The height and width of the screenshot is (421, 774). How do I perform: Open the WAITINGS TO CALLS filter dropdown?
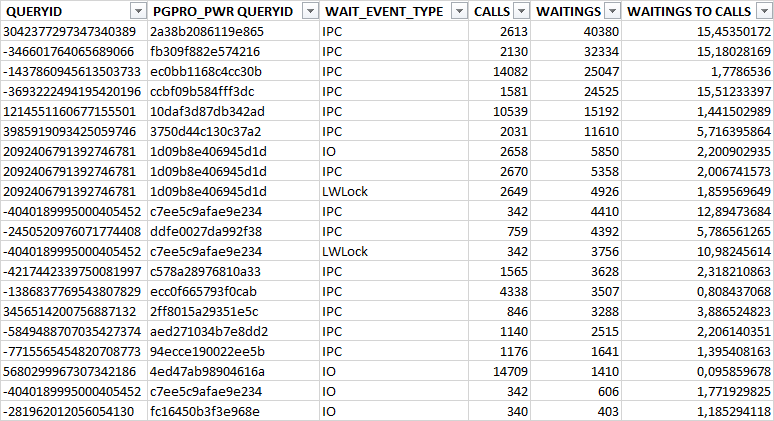762,11
